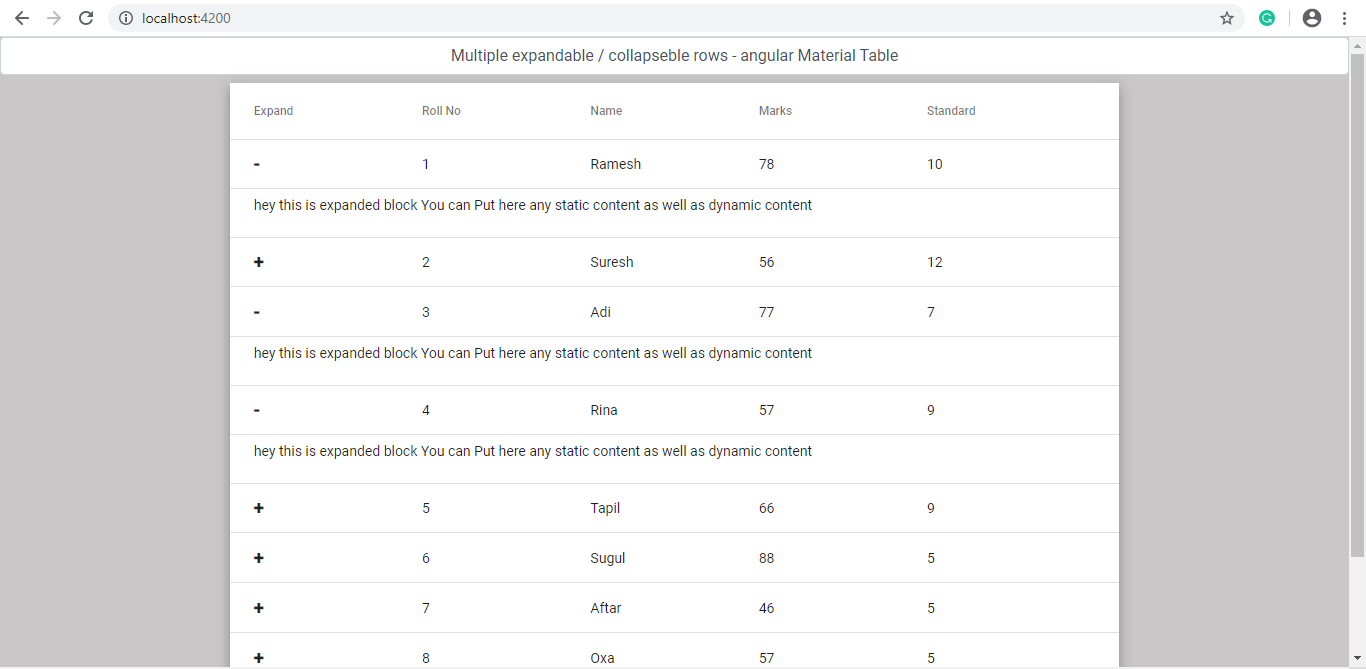
Task: Expand the Tapil row
Action: (x=258, y=507)
